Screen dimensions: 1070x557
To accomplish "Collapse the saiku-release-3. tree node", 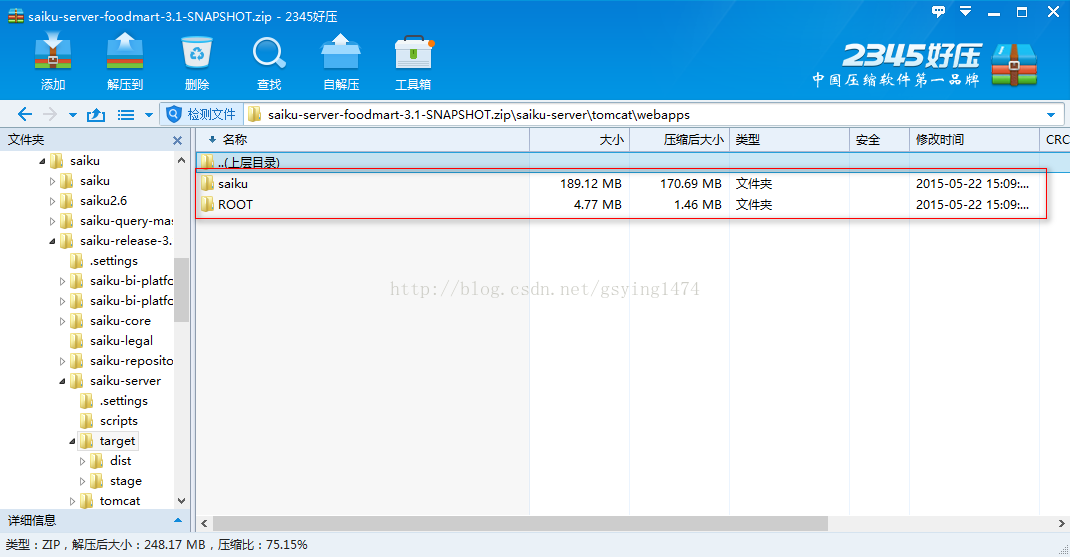I will [x=53, y=241].
